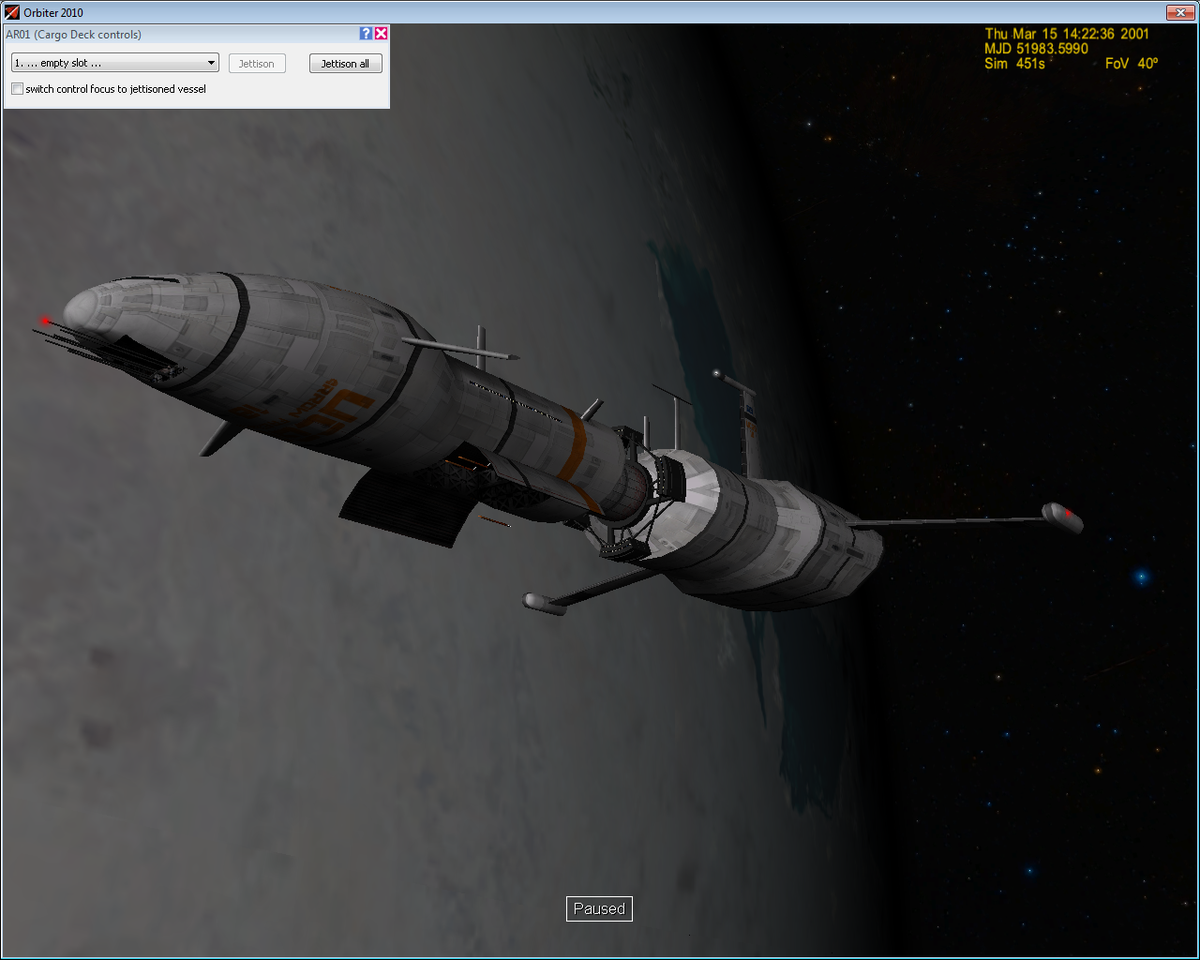The width and height of the screenshot is (1200, 960).
Task: Click the date readout Thu Mar 15 14:22:36 2001
Action: (x=1067, y=34)
